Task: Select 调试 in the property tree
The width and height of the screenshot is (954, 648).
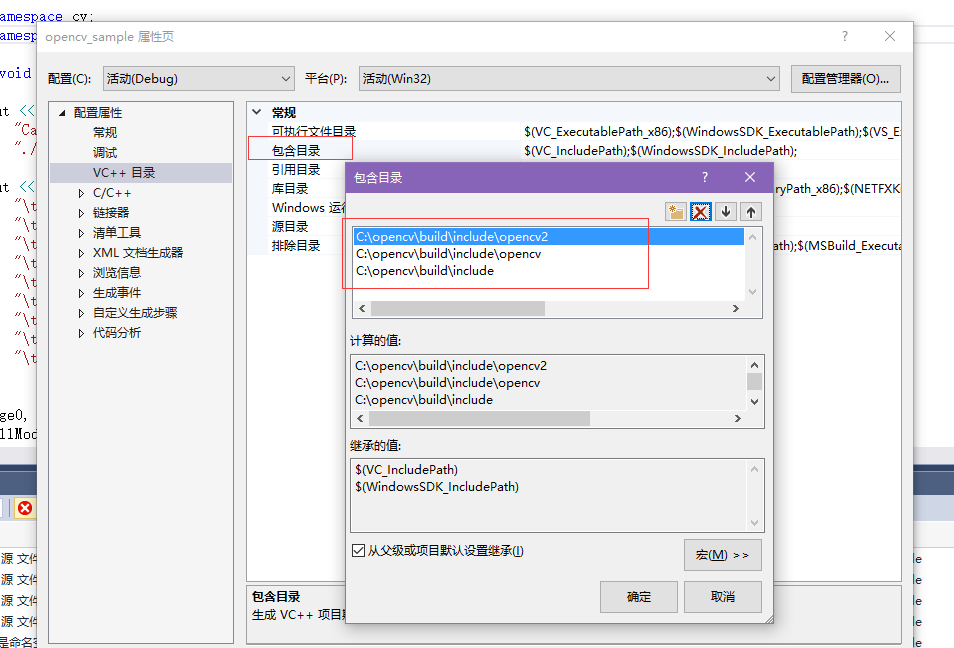Action: point(105,153)
